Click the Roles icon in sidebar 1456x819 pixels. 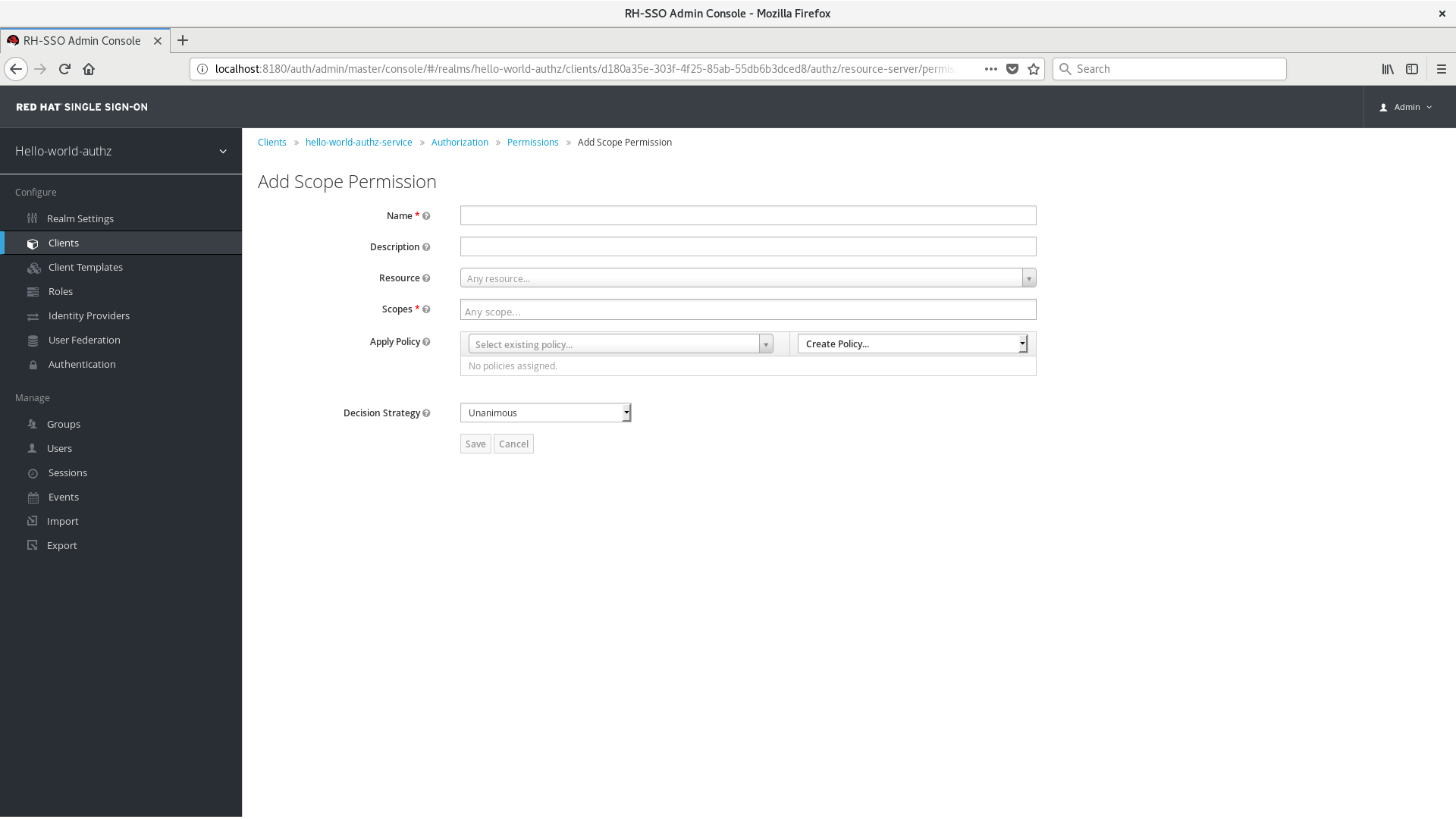(x=33, y=291)
